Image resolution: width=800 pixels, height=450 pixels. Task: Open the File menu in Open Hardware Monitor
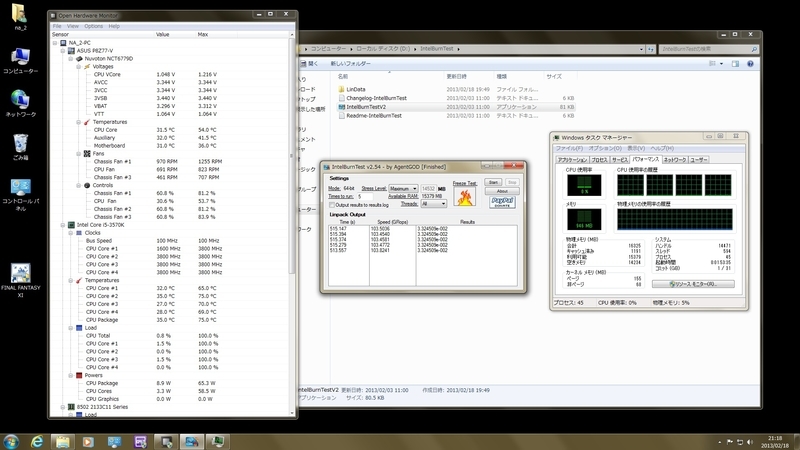pos(57,26)
